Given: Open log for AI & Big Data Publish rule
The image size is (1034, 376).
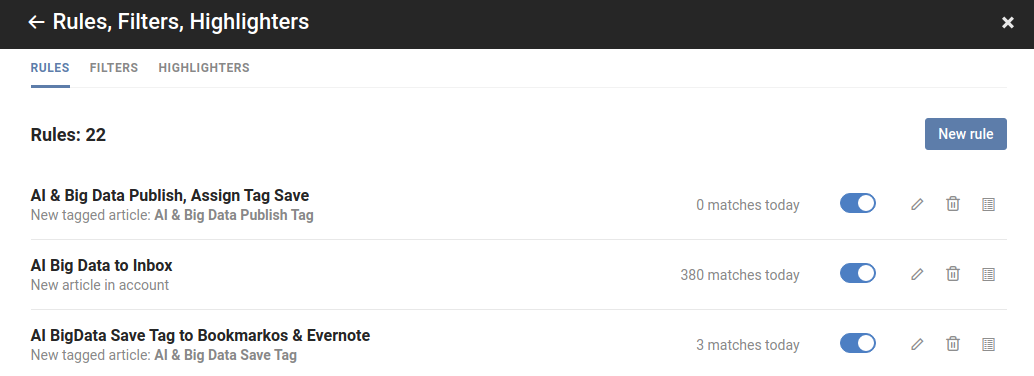Looking at the screenshot, I should (988, 204).
